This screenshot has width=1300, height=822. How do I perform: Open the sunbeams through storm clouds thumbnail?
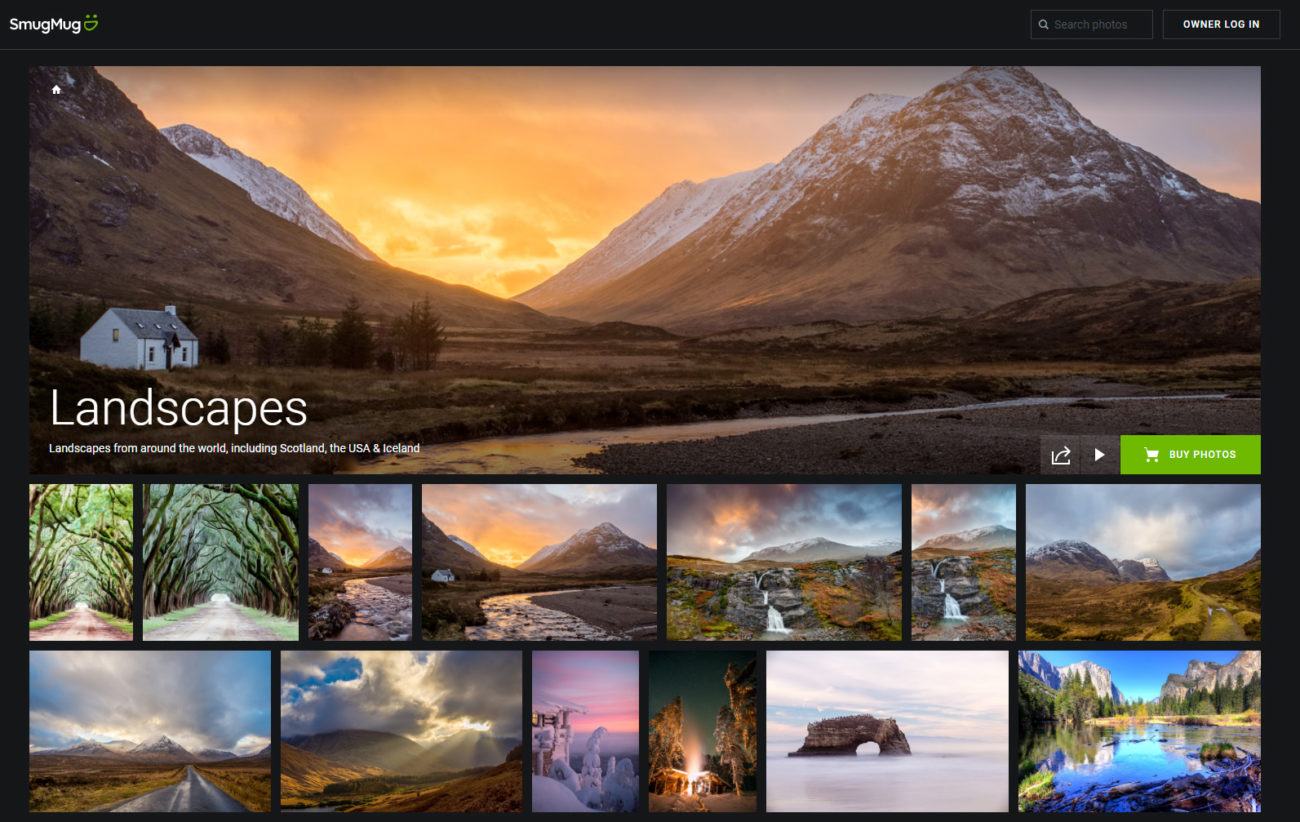click(402, 732)
